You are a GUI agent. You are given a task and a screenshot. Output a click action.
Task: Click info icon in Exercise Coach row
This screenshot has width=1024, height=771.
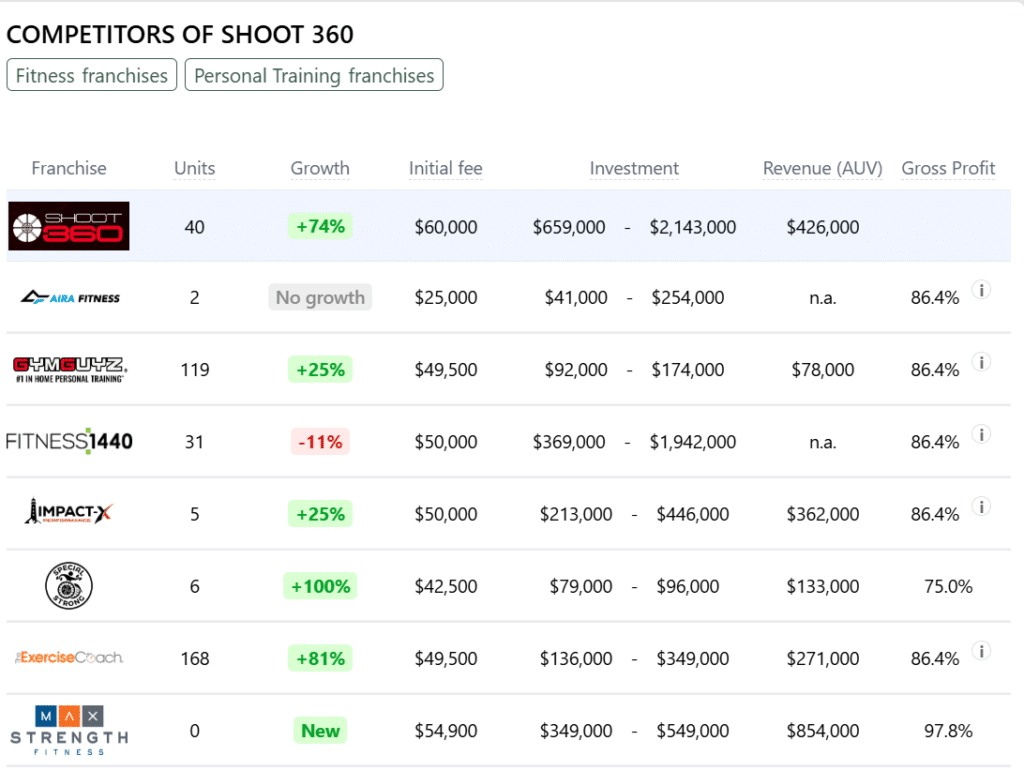tap(981, 651)
